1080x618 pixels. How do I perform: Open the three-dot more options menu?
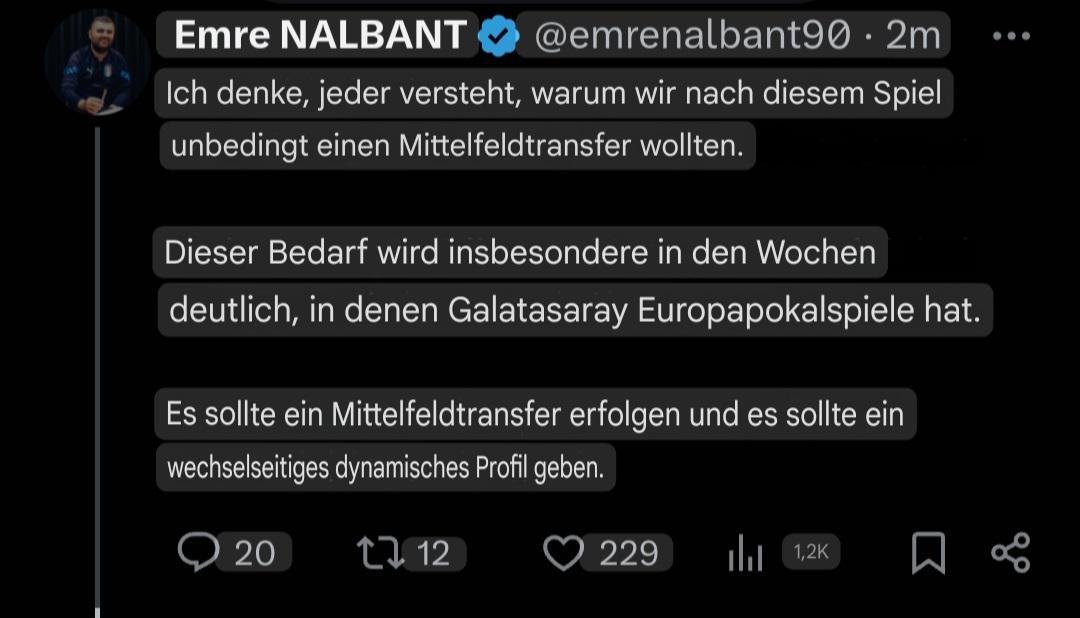point(1010,37)
